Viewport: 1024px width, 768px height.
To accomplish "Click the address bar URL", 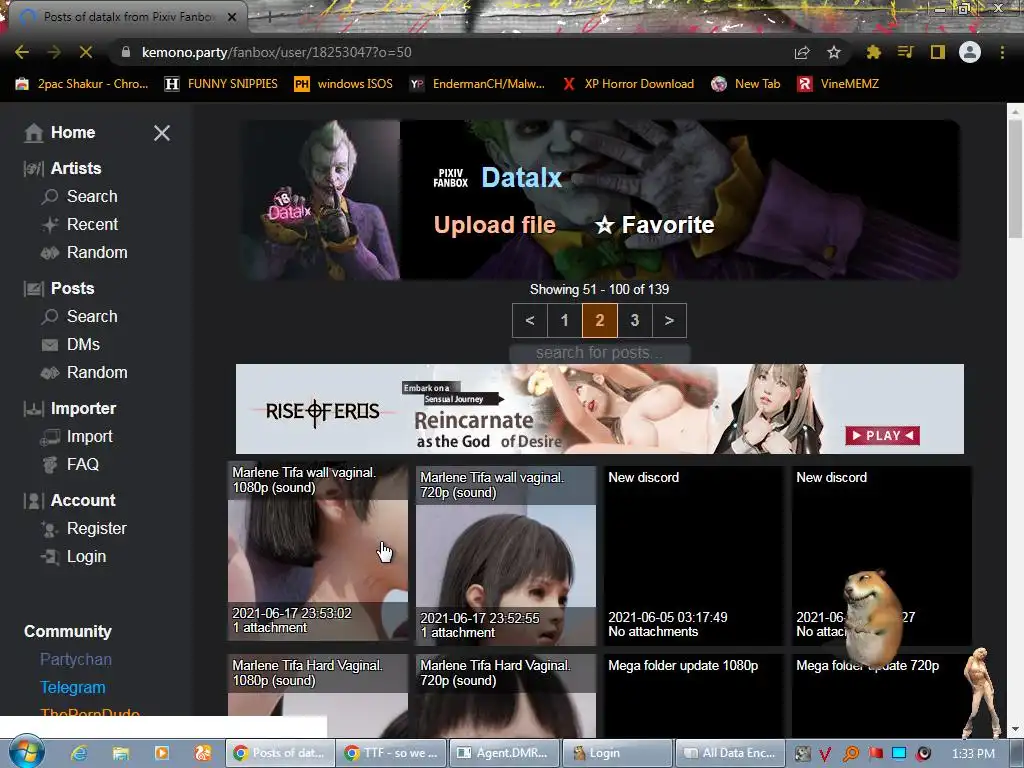I will 276,52.
